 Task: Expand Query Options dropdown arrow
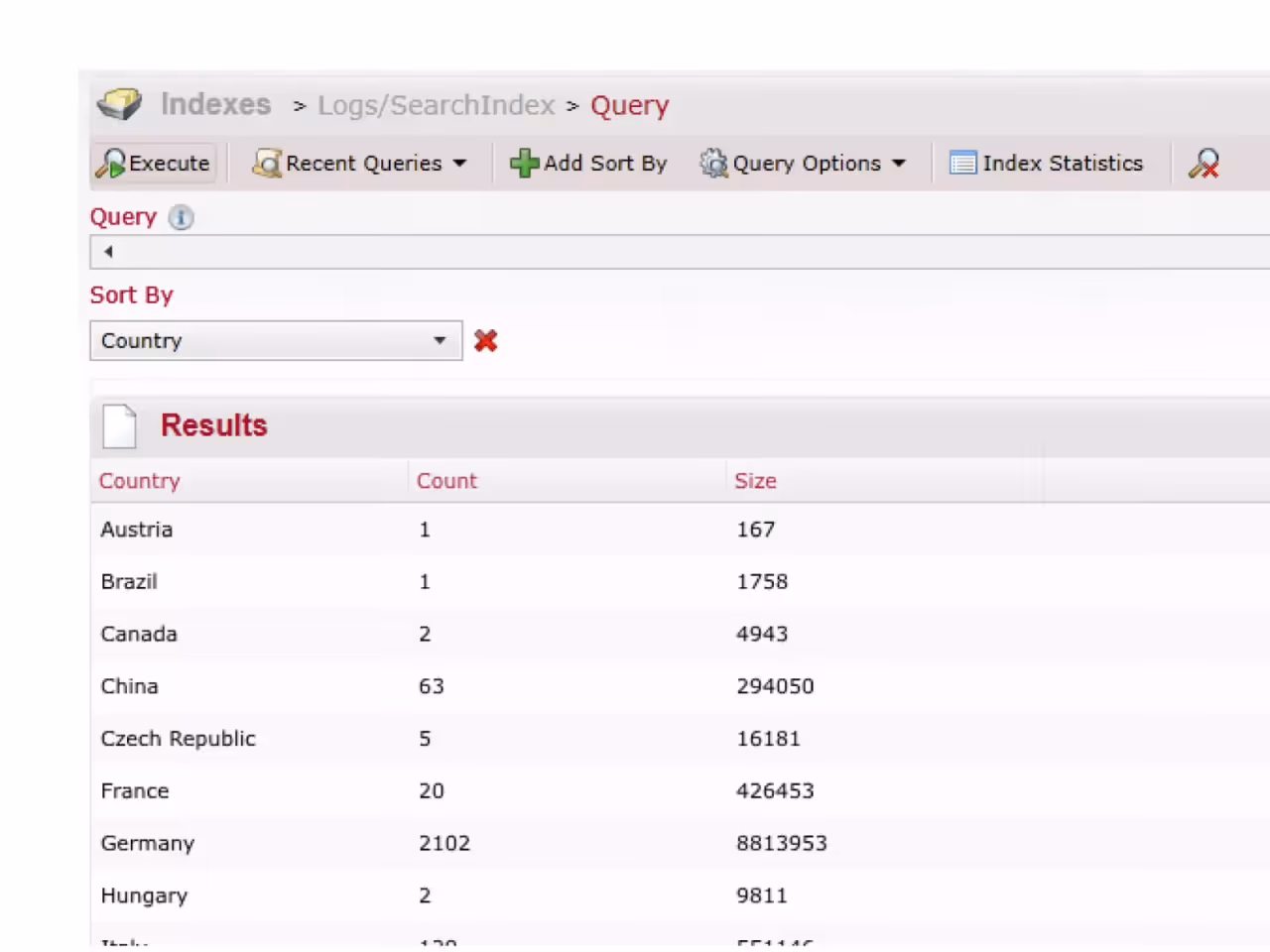pos(899,164)
